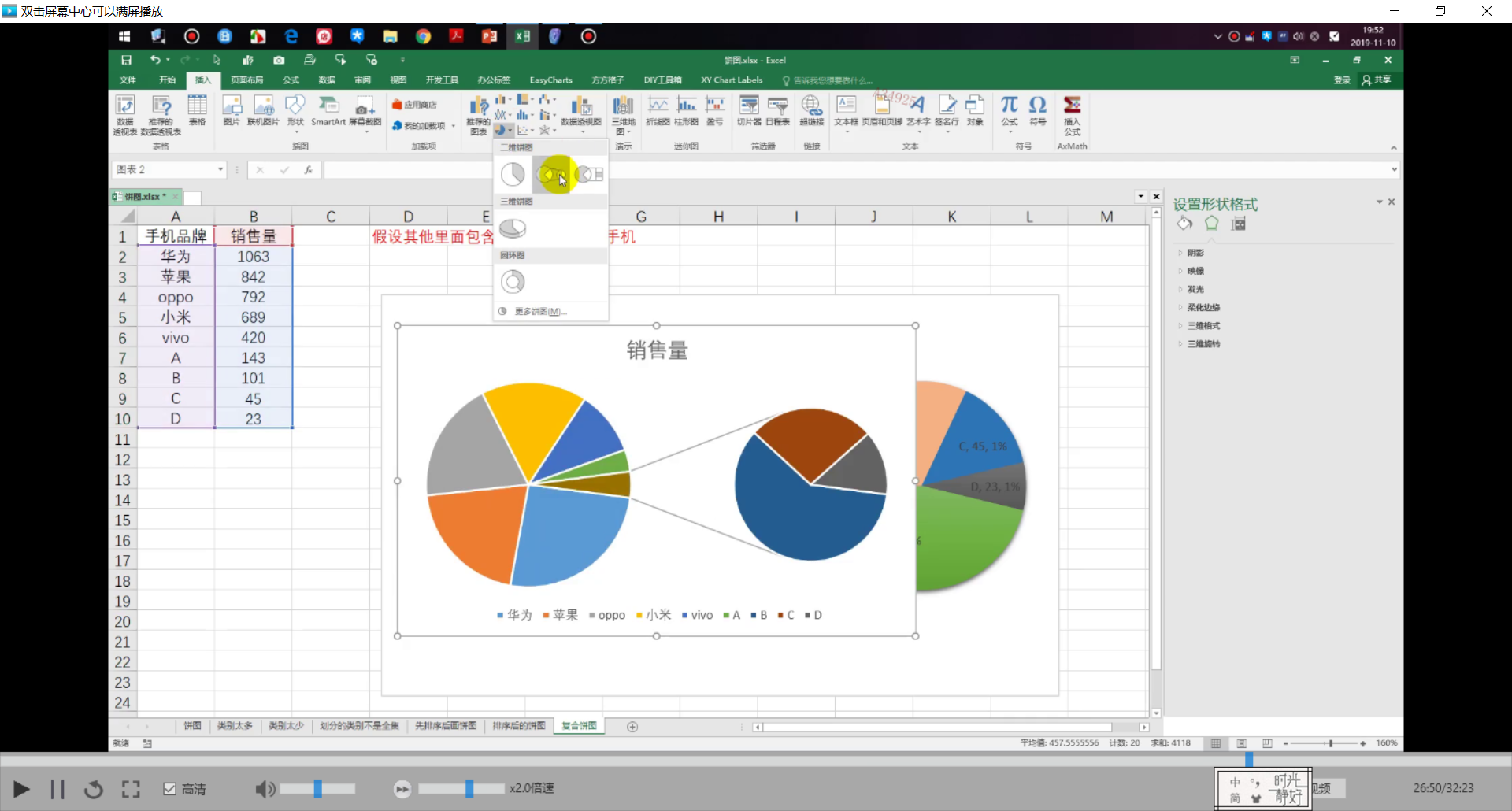Switch to Normal view in status bar

tap(1216, 743)
